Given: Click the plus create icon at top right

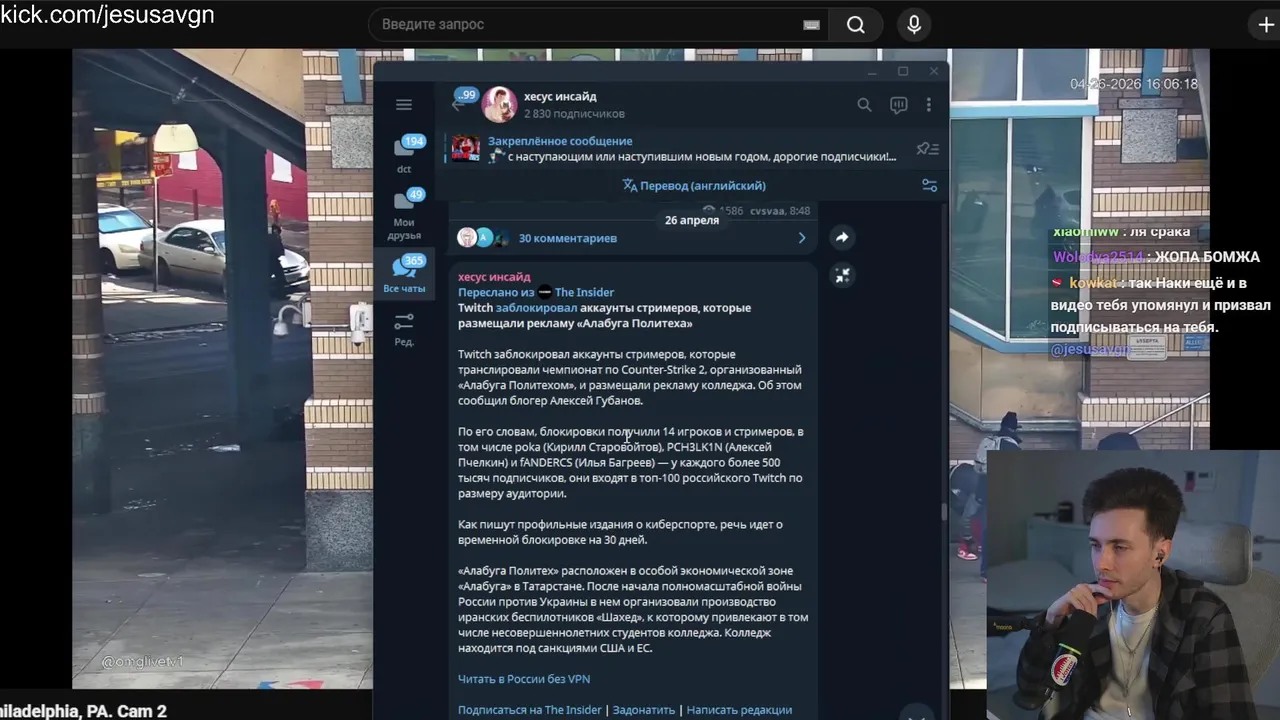Looking at the screenshot, I should [1266, 25].
